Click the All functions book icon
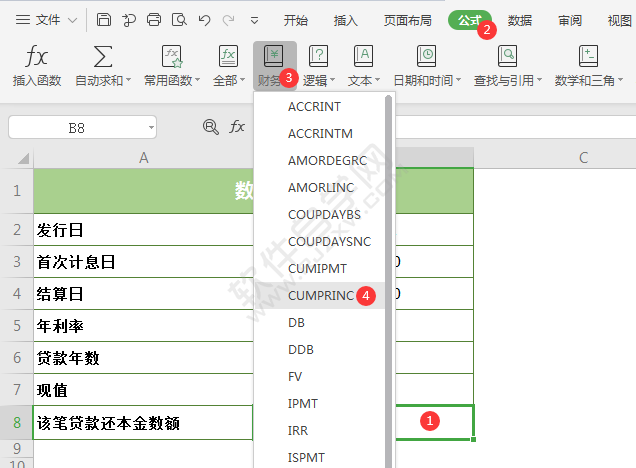This screenshot has height=468, width=636. click(228, 56)
